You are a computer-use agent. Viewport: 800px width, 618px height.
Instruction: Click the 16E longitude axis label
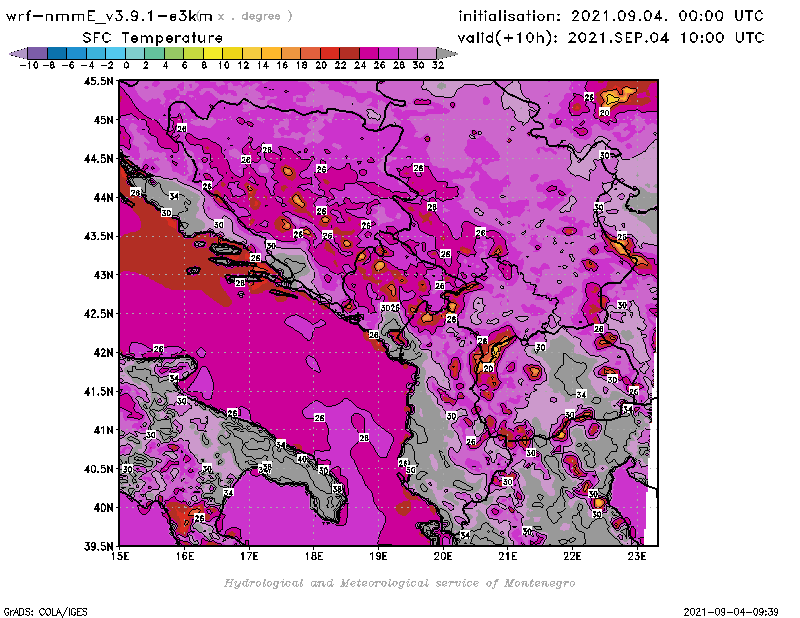tap(185, 556)
